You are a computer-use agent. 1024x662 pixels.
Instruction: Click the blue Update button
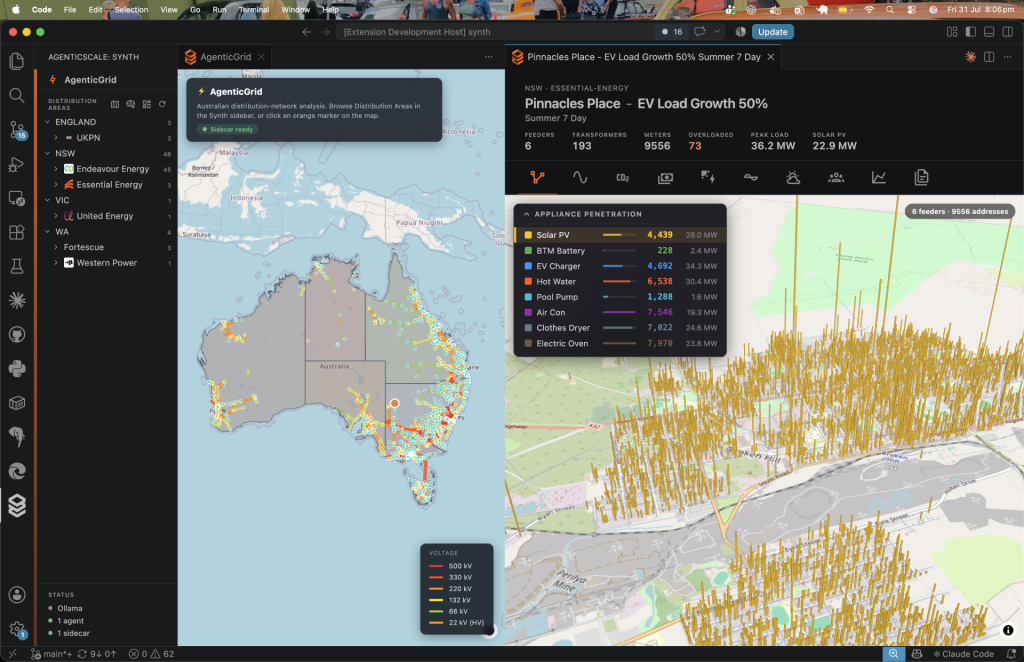pos(773,31)
